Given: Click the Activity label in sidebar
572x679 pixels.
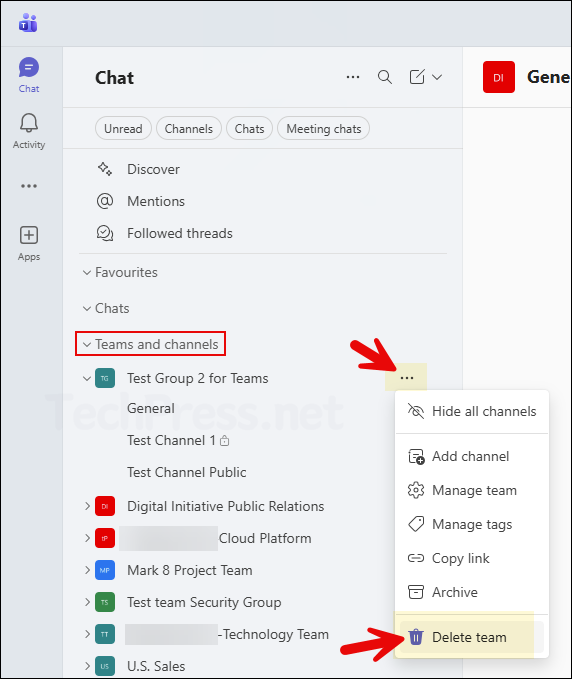Looking at the screenshot, I should point(29,145).
